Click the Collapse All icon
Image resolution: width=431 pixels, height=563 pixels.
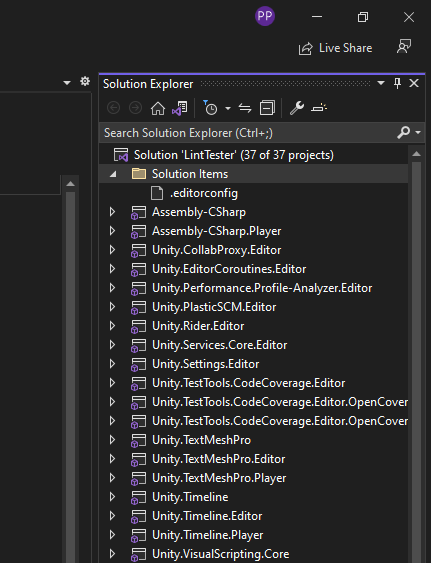tap(267, 108)
